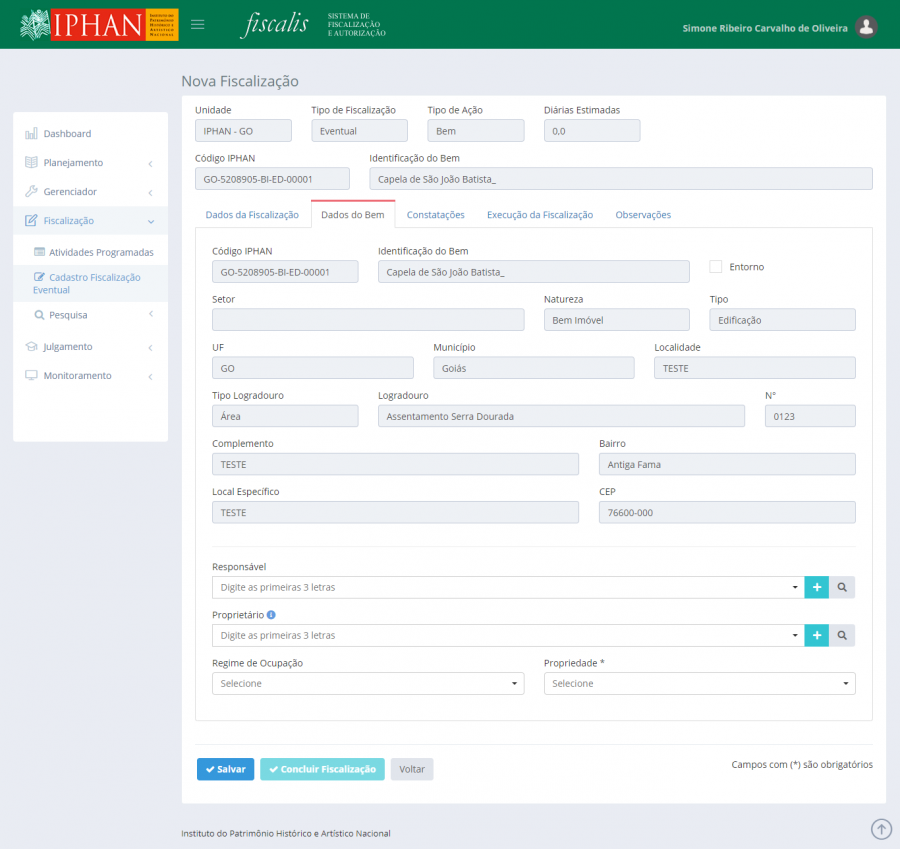Open Atividades Programadas in the sidebar

click(101, 252)
